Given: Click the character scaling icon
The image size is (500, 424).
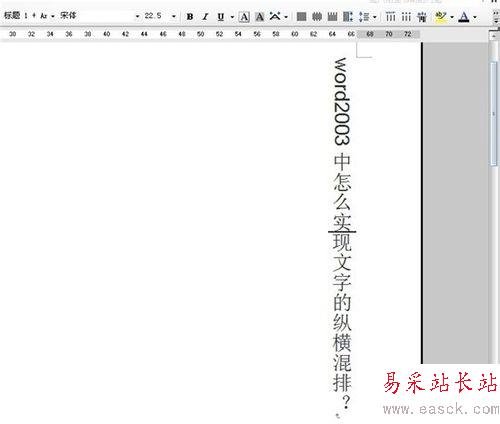Looking at the screenshot, I should click(x=275, y=16).
